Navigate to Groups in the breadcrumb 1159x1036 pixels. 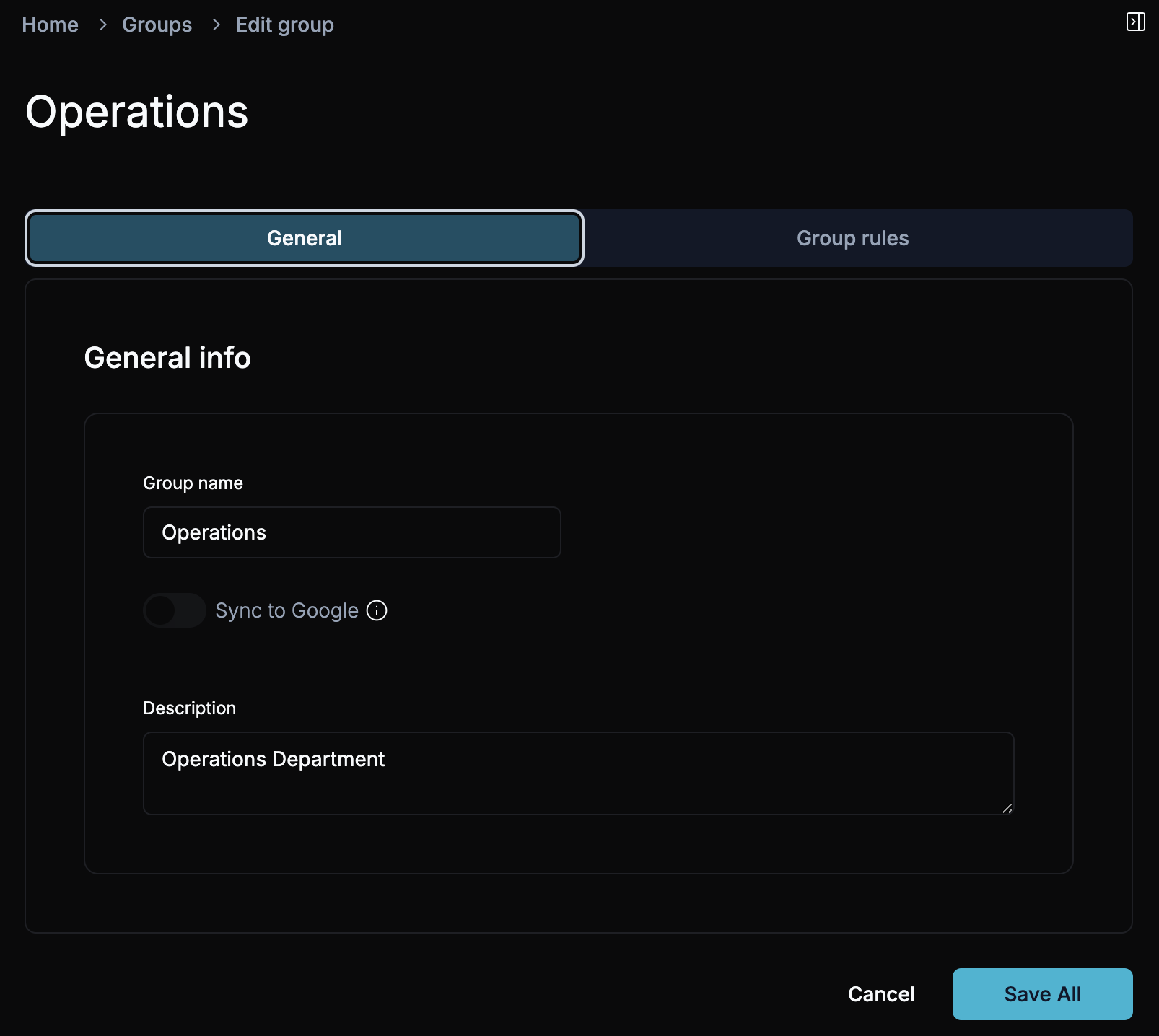pos(157,25)
